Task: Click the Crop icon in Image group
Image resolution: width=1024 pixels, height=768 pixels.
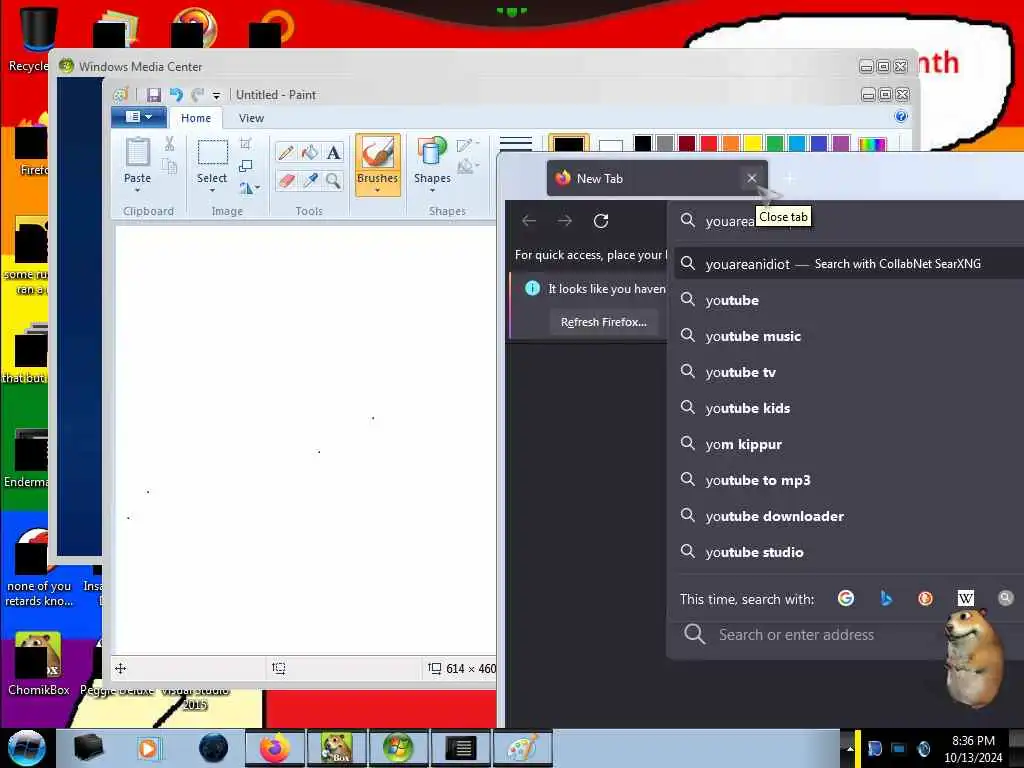Action: click(246, 144)
